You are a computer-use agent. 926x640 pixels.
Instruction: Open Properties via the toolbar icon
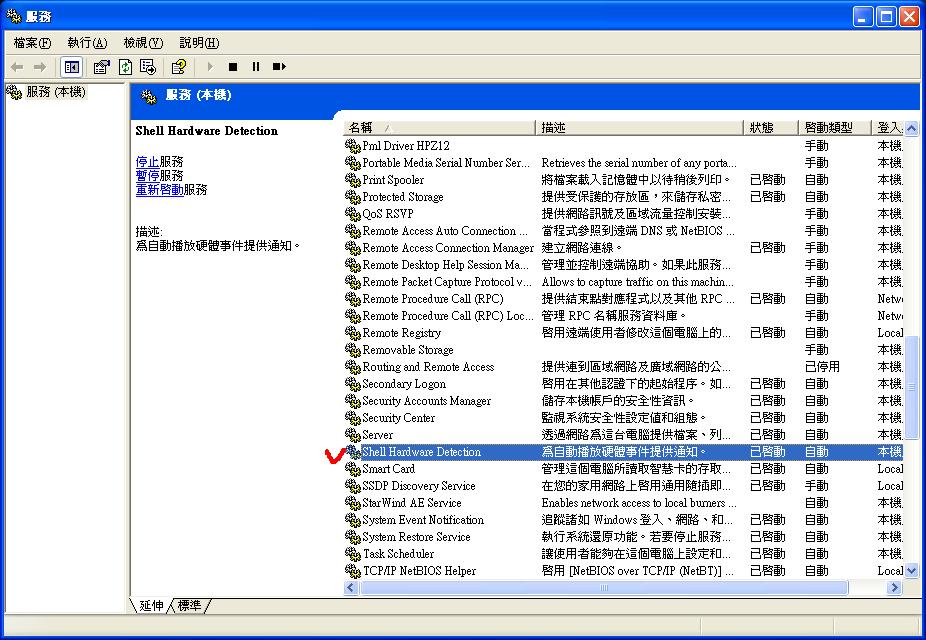click(101, 67)
